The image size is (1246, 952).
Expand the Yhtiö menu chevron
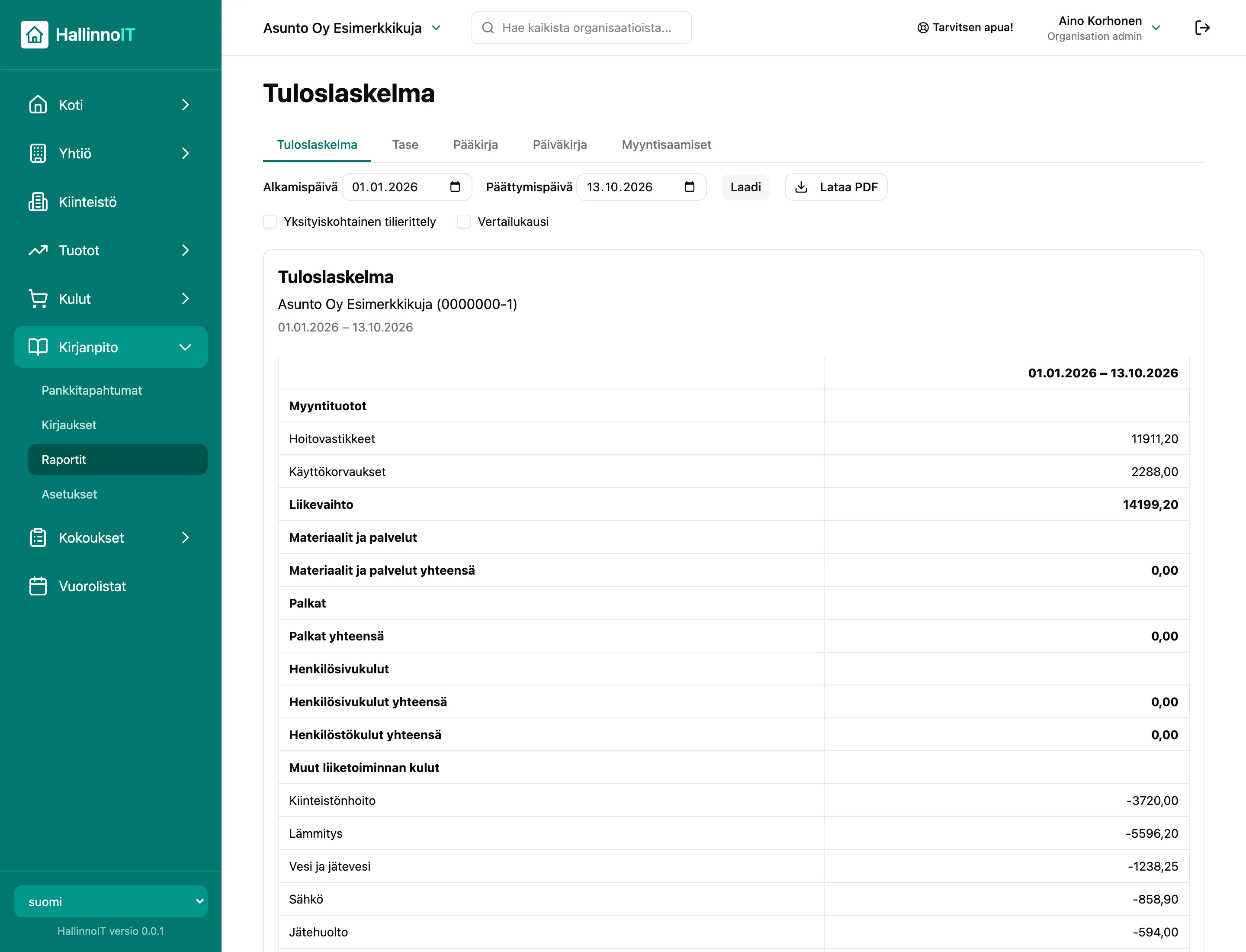[x=185, y=154]
